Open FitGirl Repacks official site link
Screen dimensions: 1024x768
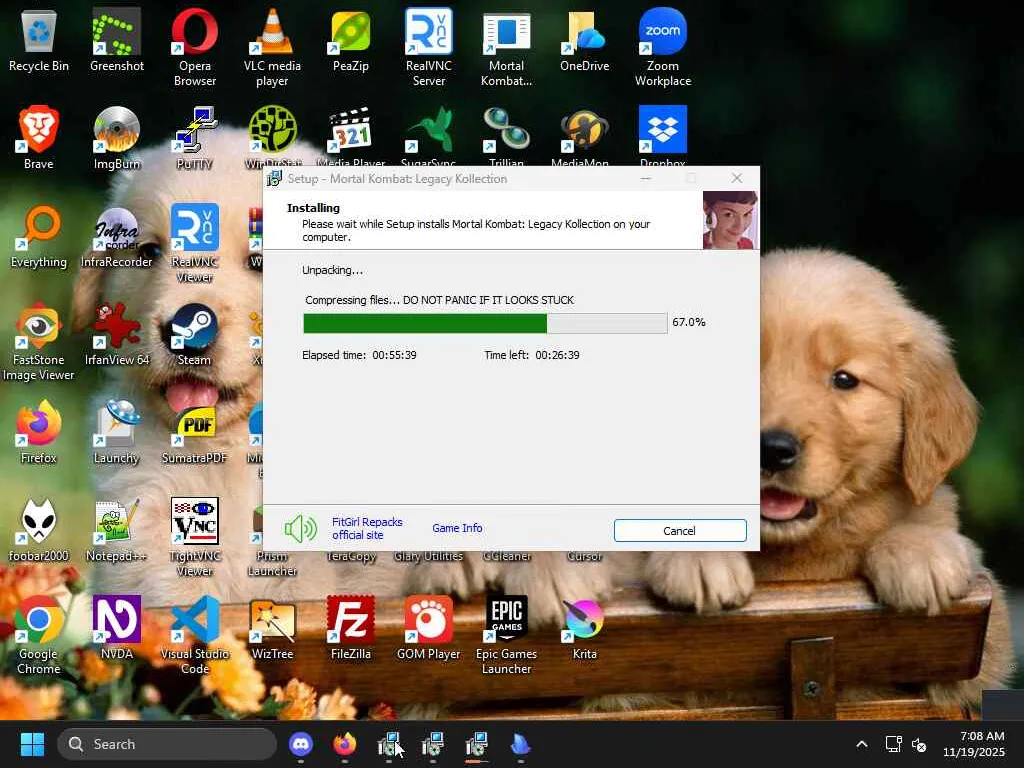(x=367, y=528)
